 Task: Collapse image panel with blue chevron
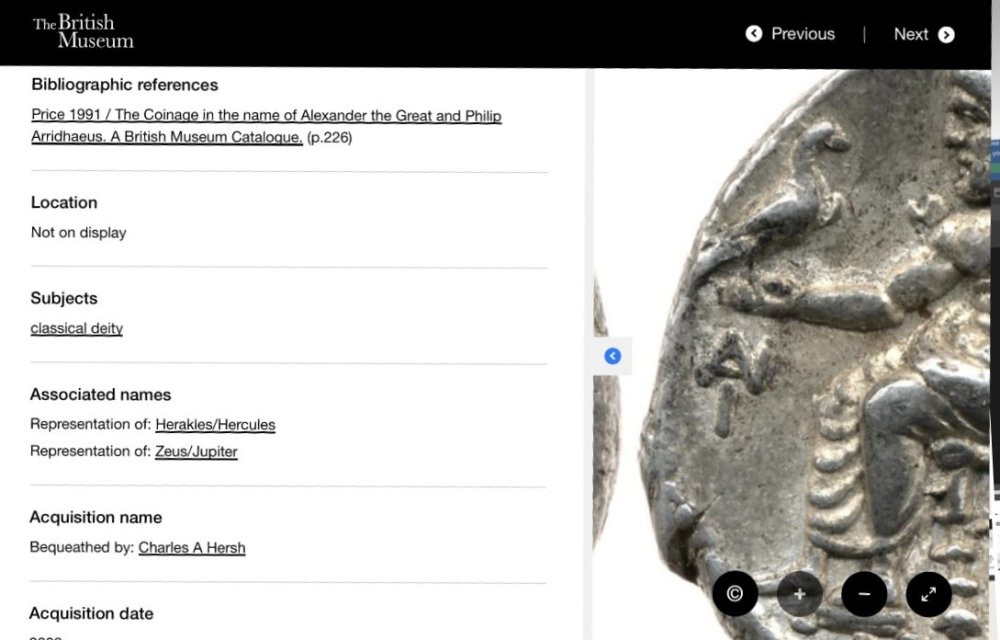[x=613, y=356]
